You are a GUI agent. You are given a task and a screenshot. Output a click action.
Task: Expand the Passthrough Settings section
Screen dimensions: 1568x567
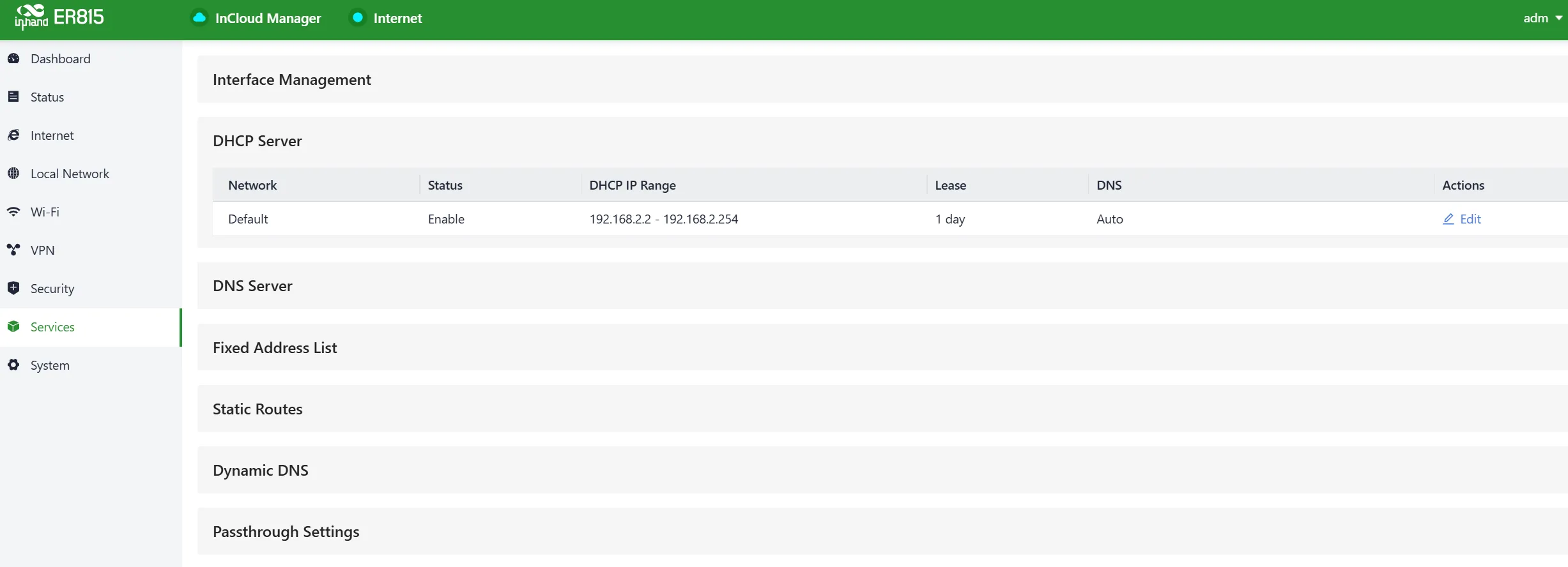coord(882,531)
